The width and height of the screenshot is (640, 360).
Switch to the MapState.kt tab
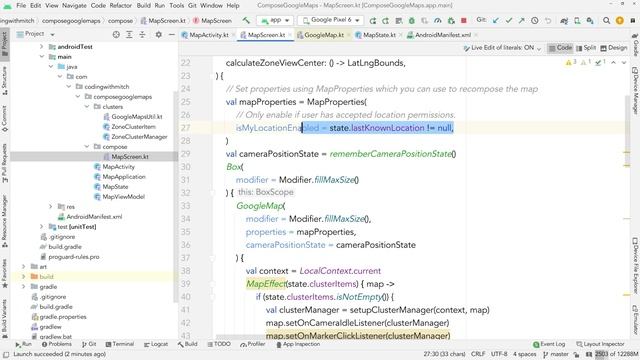pos(379,35)
